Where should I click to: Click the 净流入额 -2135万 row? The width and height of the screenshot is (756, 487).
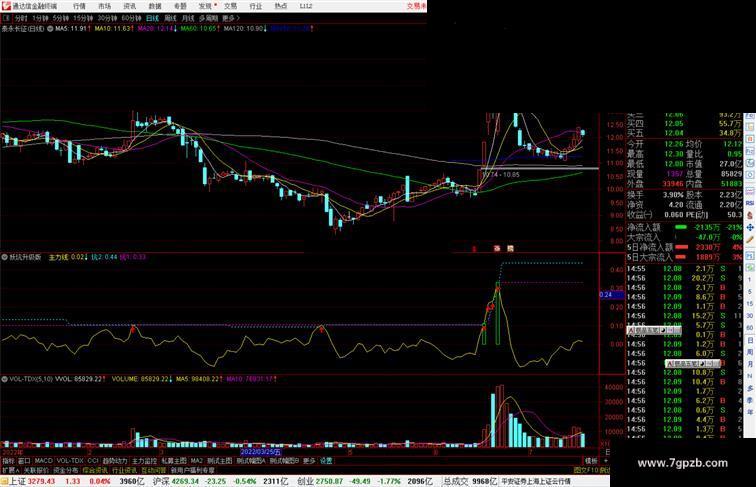point(685,227)
